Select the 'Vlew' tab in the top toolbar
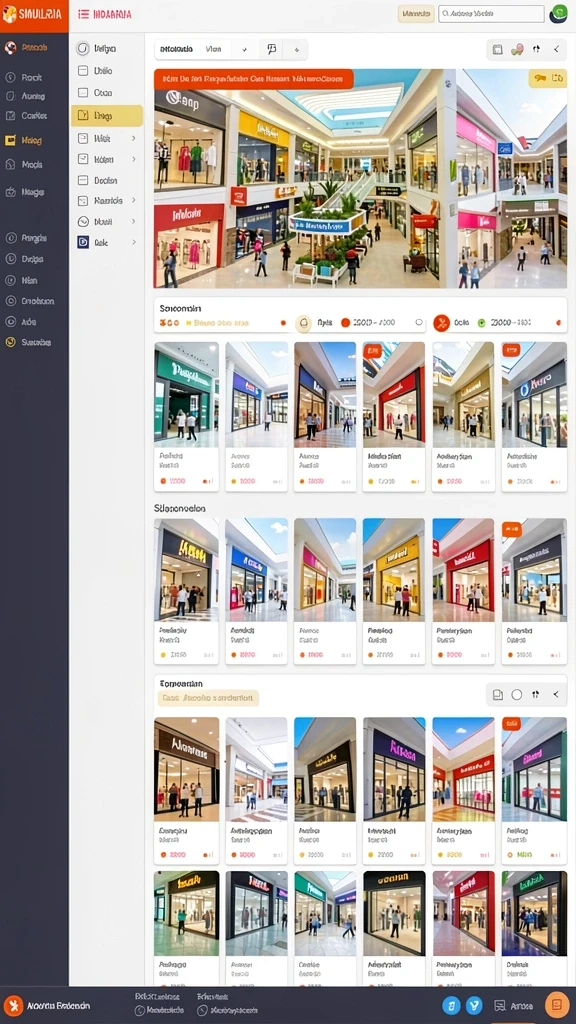 [x=214, y=49]
